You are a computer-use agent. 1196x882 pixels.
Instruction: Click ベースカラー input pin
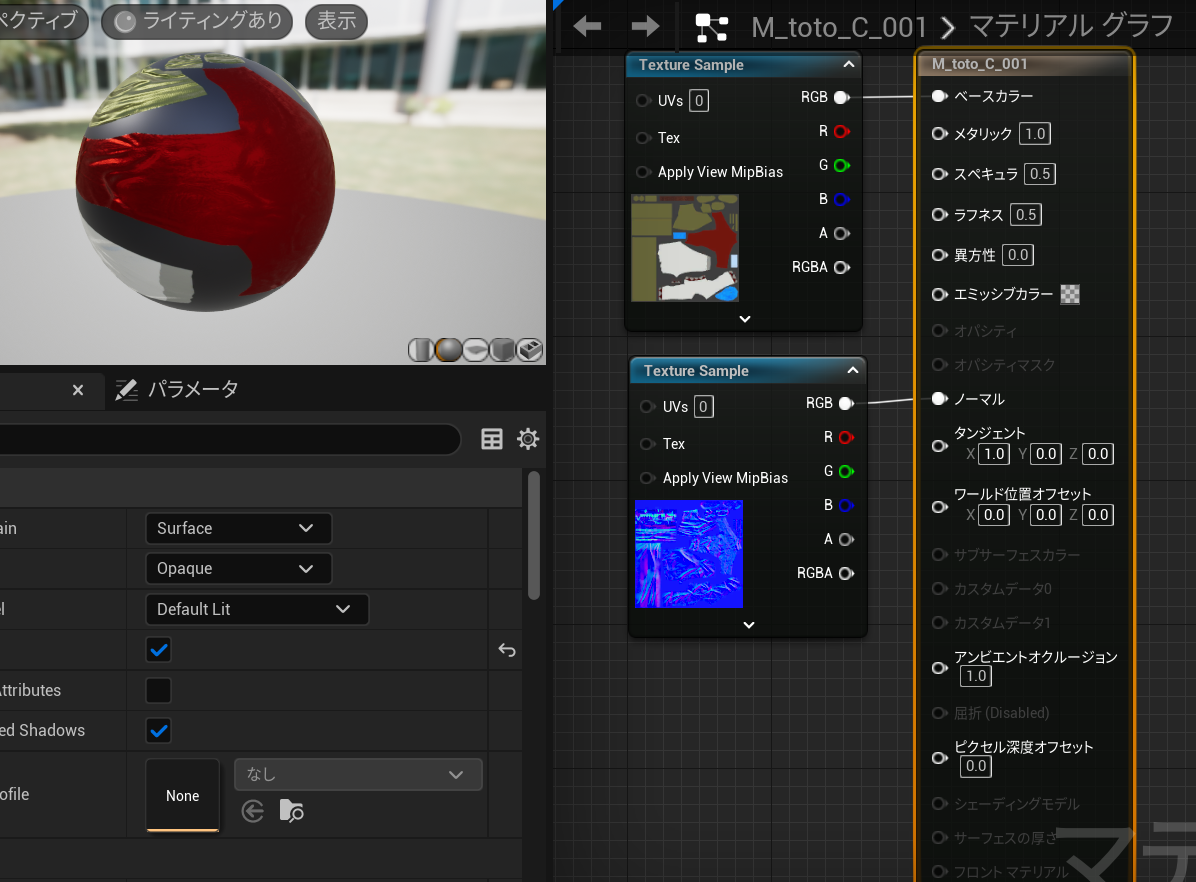[x=940, y=96]
